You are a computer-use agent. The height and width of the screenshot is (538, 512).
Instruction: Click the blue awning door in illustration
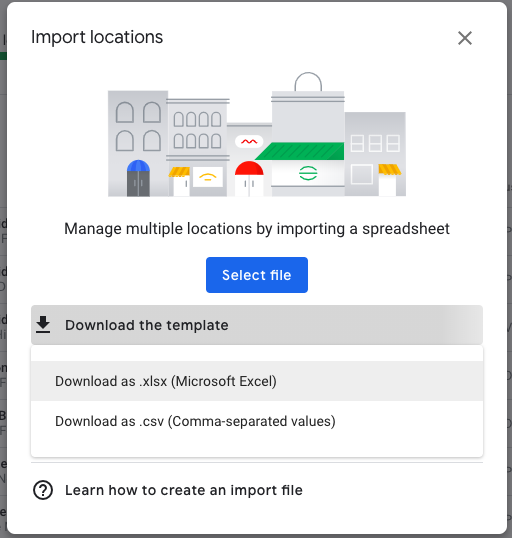pyautogui.click(x=138, y=178)
